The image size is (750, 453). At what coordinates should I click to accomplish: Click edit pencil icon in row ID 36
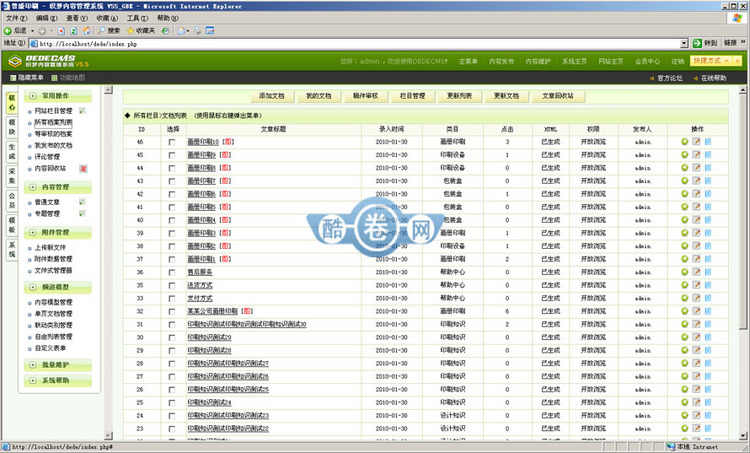point(696,272)
